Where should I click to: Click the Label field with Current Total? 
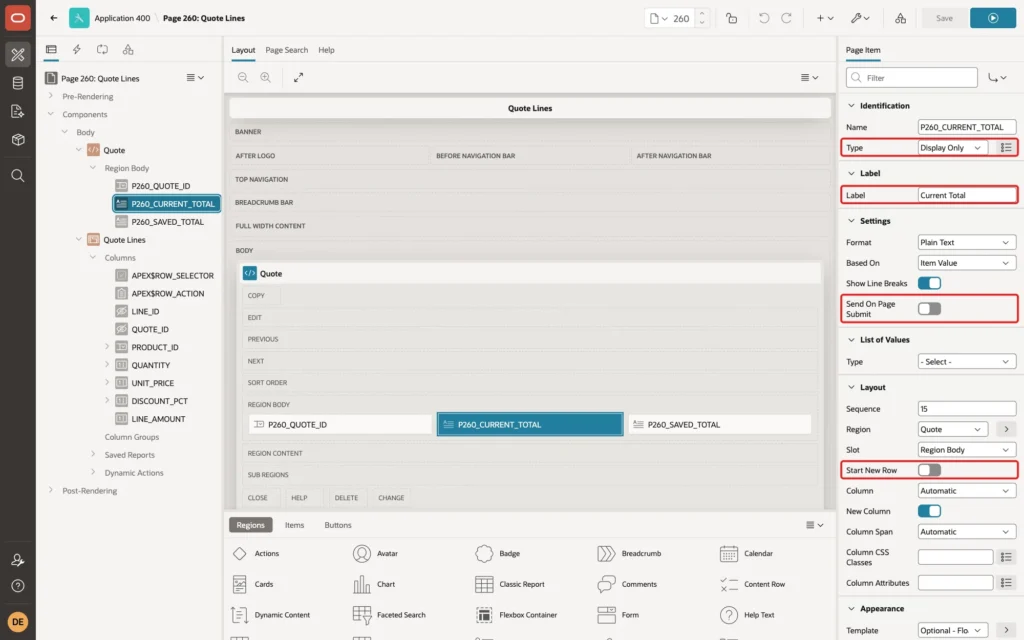(x=967, y=195)
